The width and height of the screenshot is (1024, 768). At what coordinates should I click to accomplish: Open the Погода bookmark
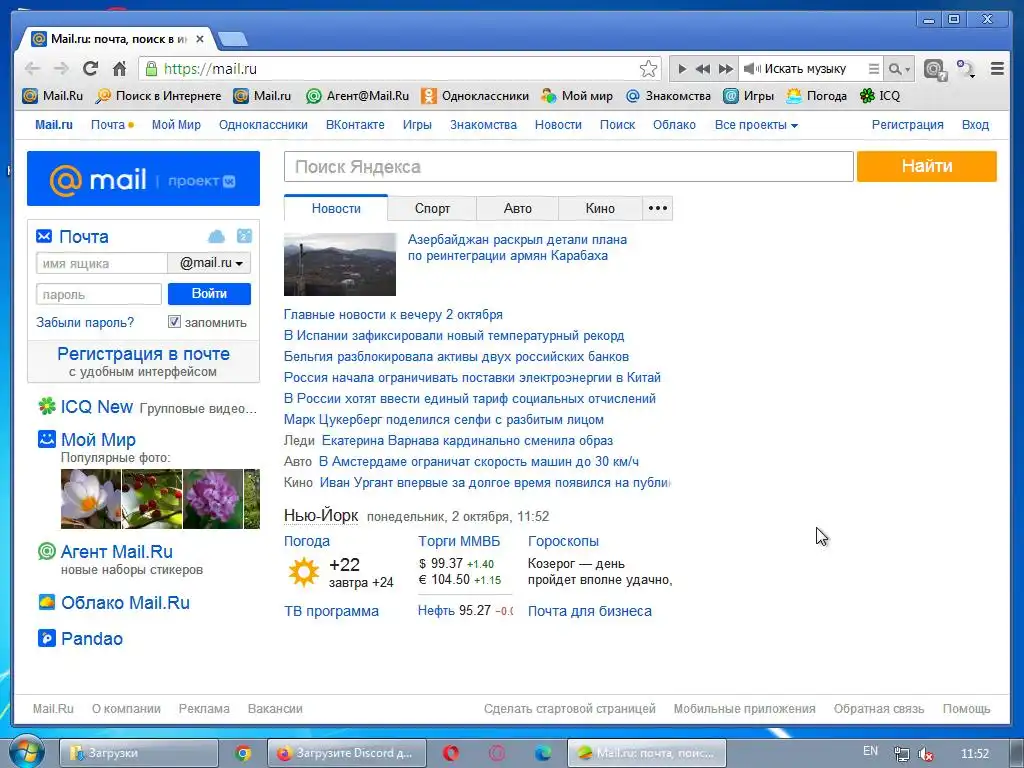[x=816, y=96]
